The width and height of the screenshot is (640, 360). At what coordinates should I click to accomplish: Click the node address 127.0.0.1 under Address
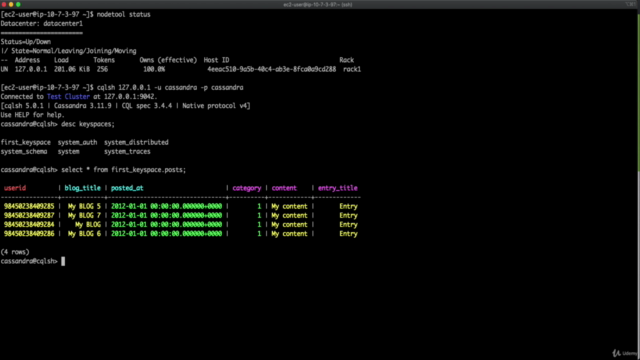click(x=31, y=69)
